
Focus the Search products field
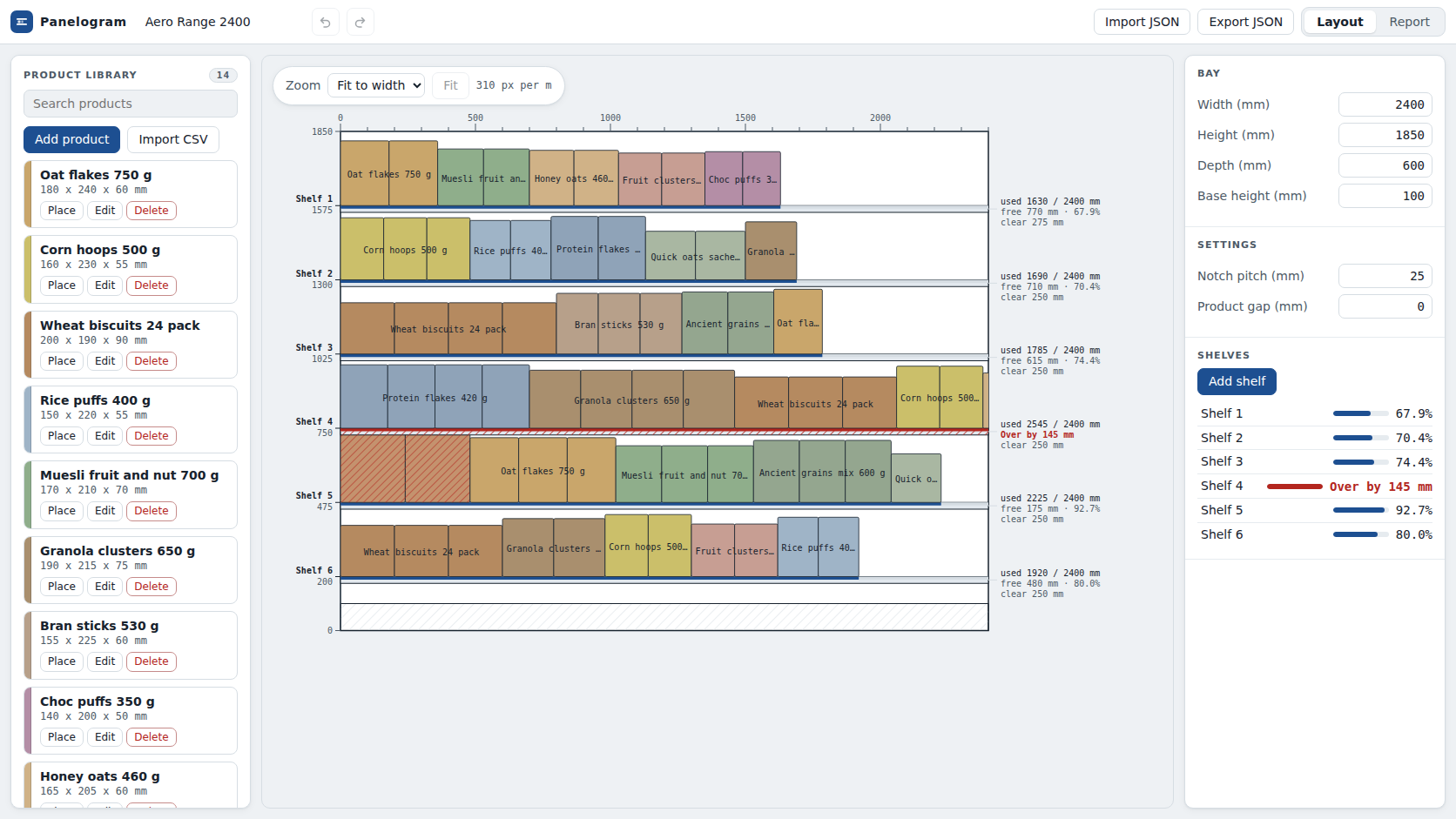pos(131,104)
